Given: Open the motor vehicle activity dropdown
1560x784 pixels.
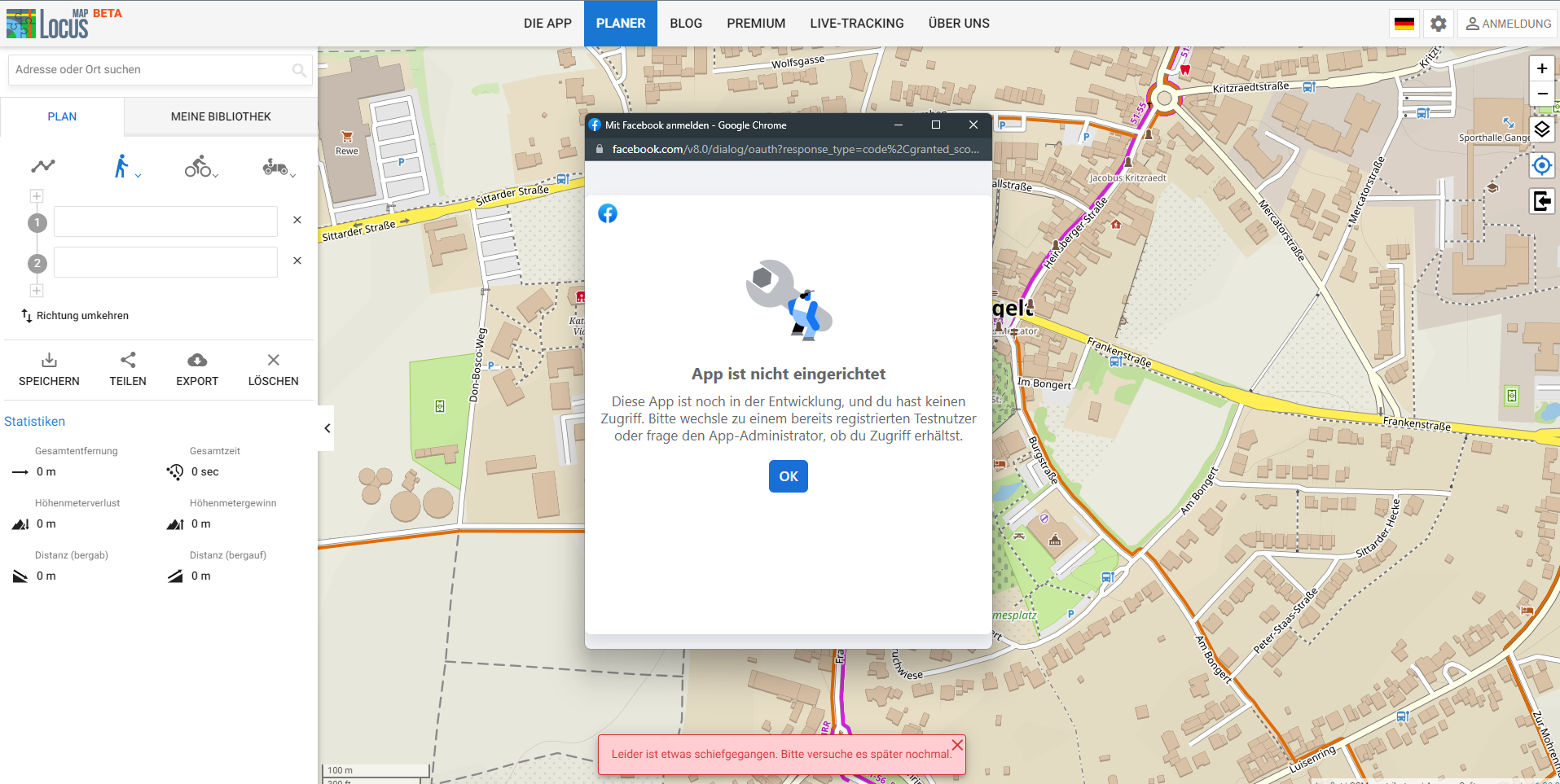Looking at the screenshot, I should 278,168.
